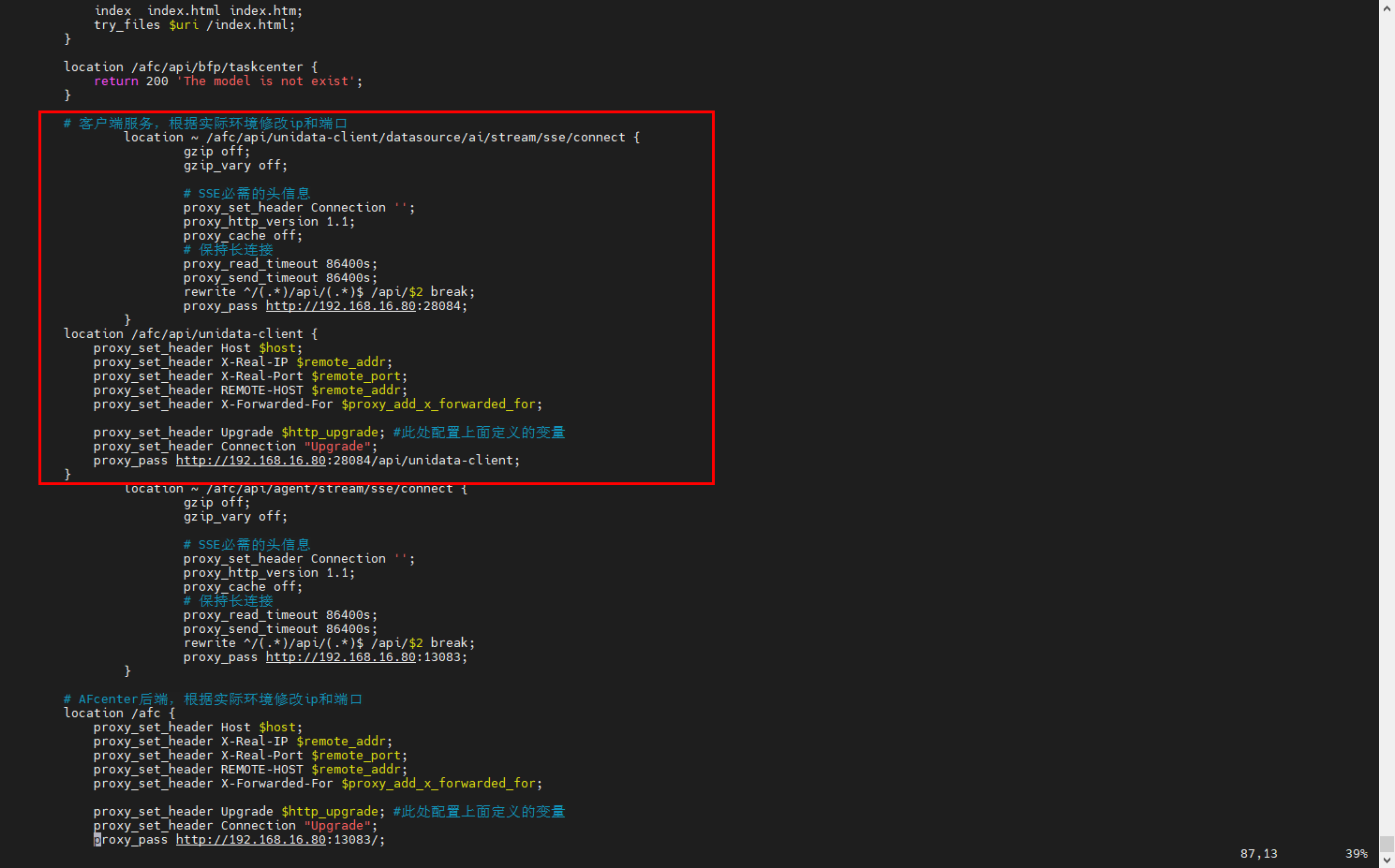Image resolution: width=1395 pixels, height=868 pixels.
Task: Click the 39% file position indicator
Action: 1356,854
